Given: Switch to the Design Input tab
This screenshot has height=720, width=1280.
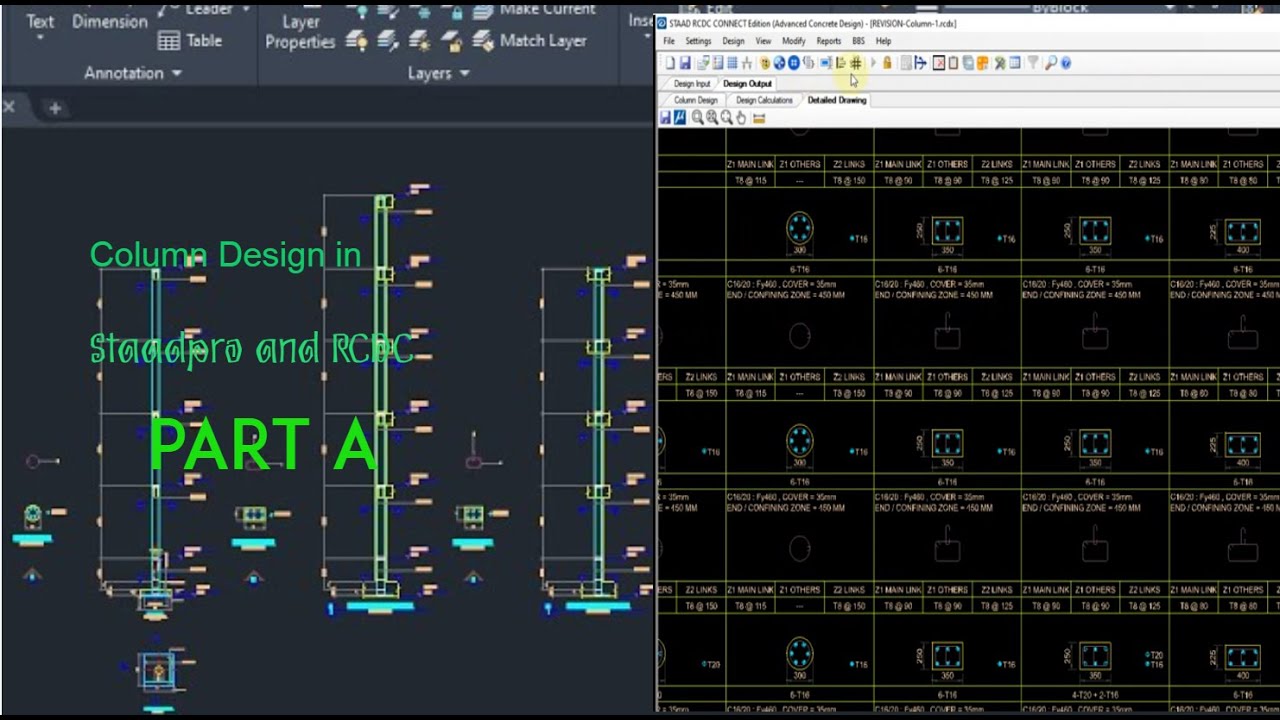Looking at the screenshot, I should [692, 84].
